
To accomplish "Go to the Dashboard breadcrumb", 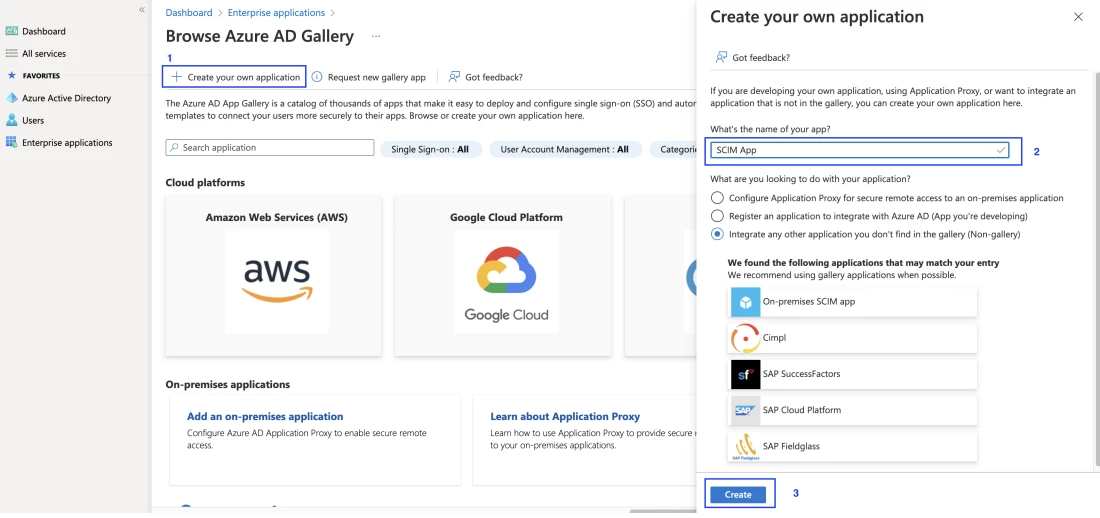I will pyautogui.click(x=189, y=13).
